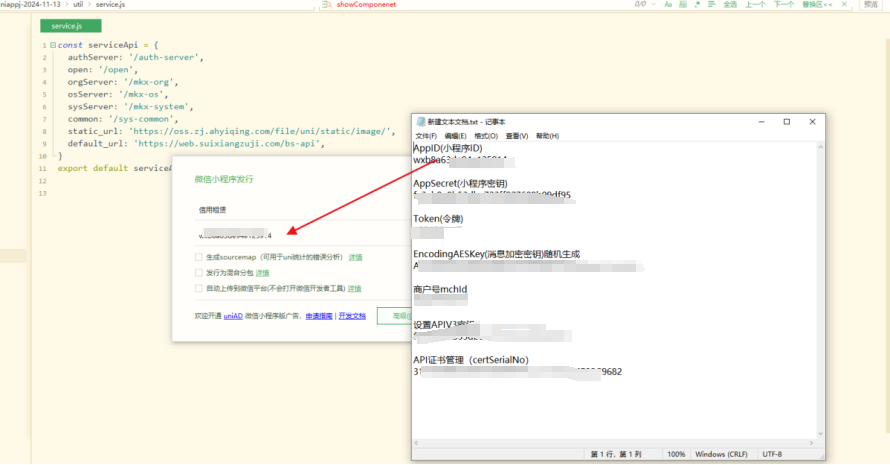Click Windows (CRLF) in Notepad status bar

pyautogui.click(x=721, y=454)
